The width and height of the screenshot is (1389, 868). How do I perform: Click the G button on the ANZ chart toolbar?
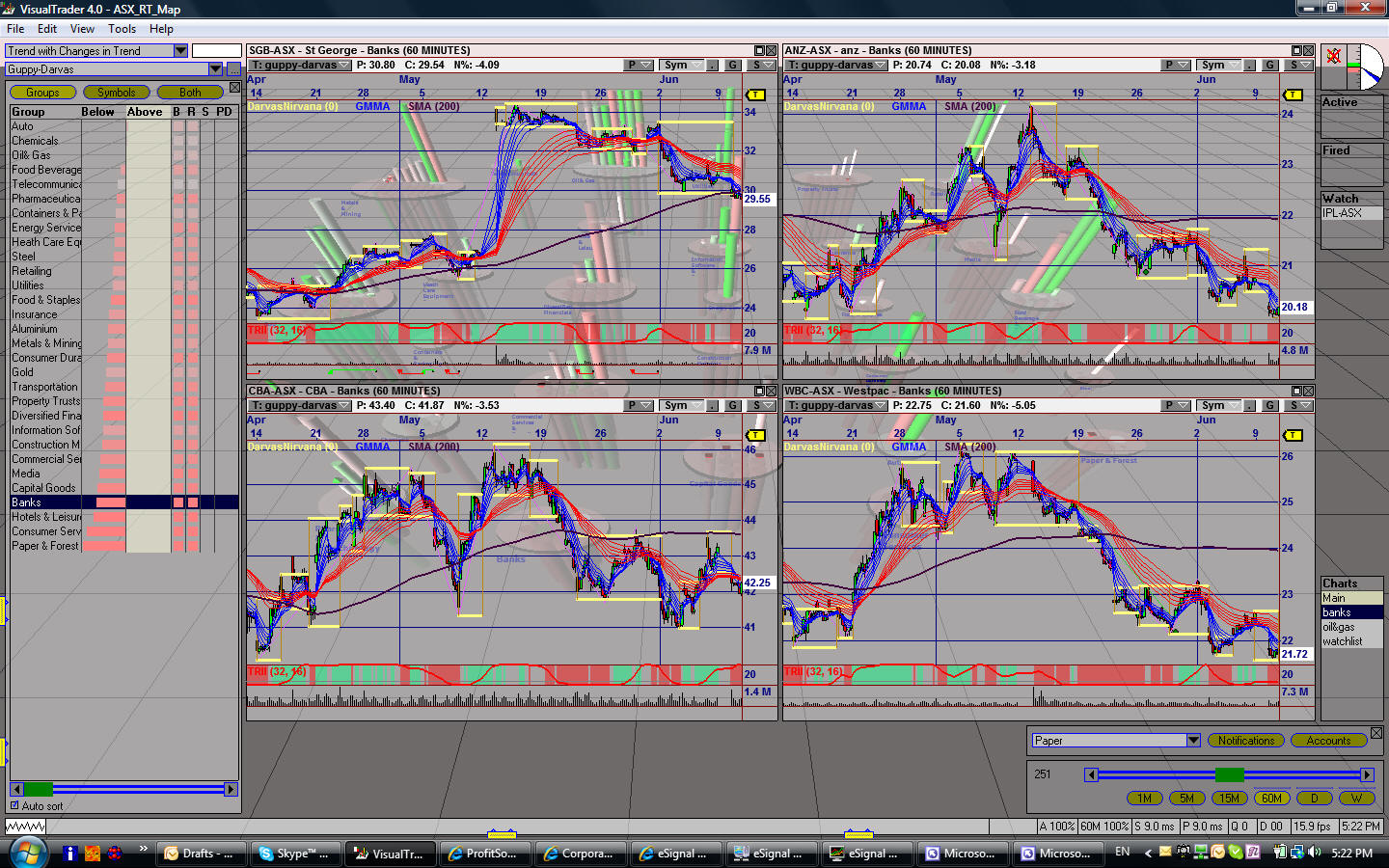point(1270,66)
